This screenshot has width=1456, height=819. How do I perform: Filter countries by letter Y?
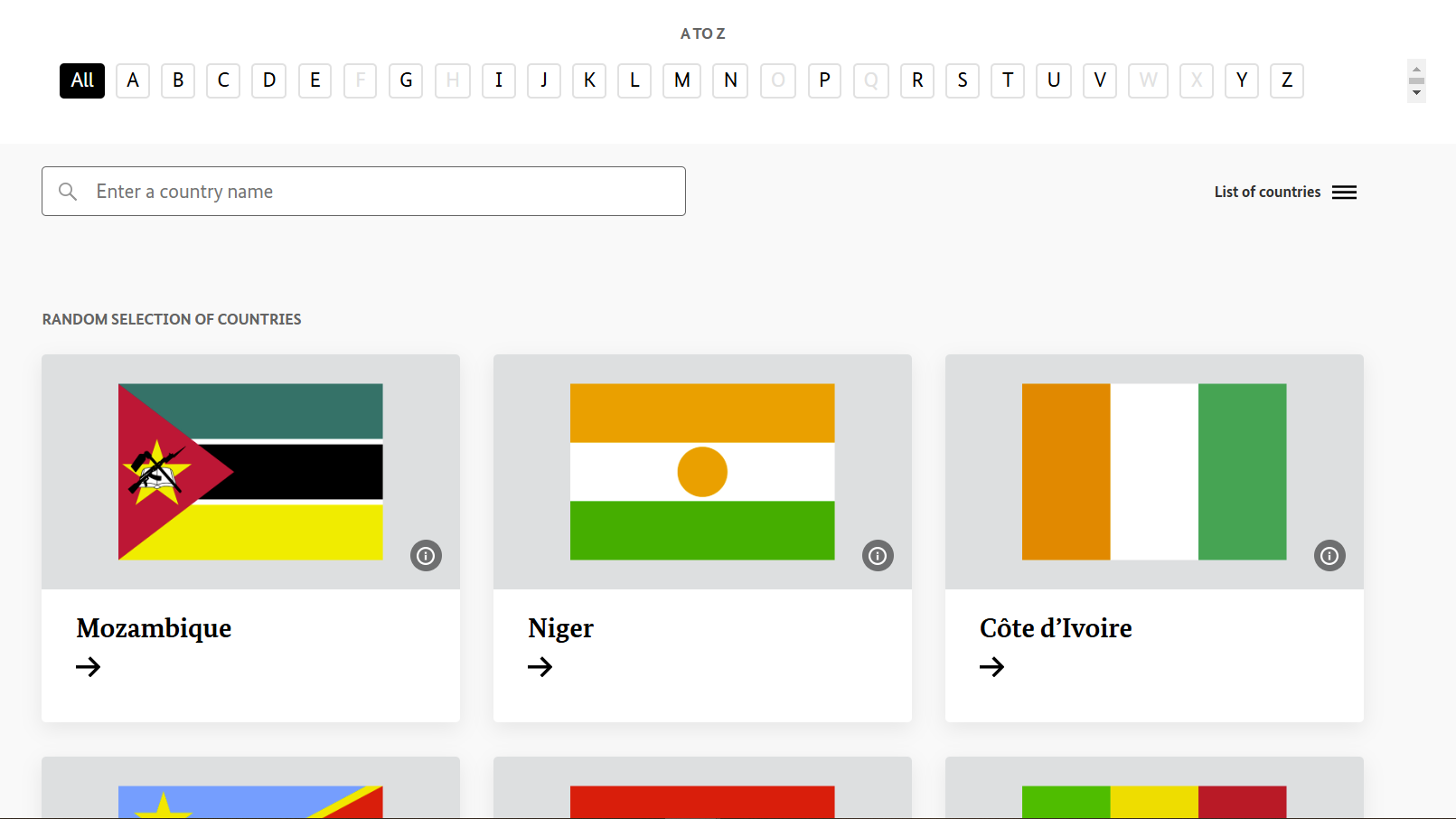tap(1242, 80)
